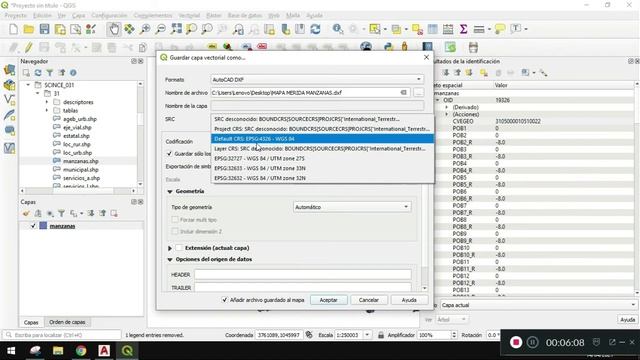
Task: Browse for file with the '...' button
Action: click(x=418, y=93)
